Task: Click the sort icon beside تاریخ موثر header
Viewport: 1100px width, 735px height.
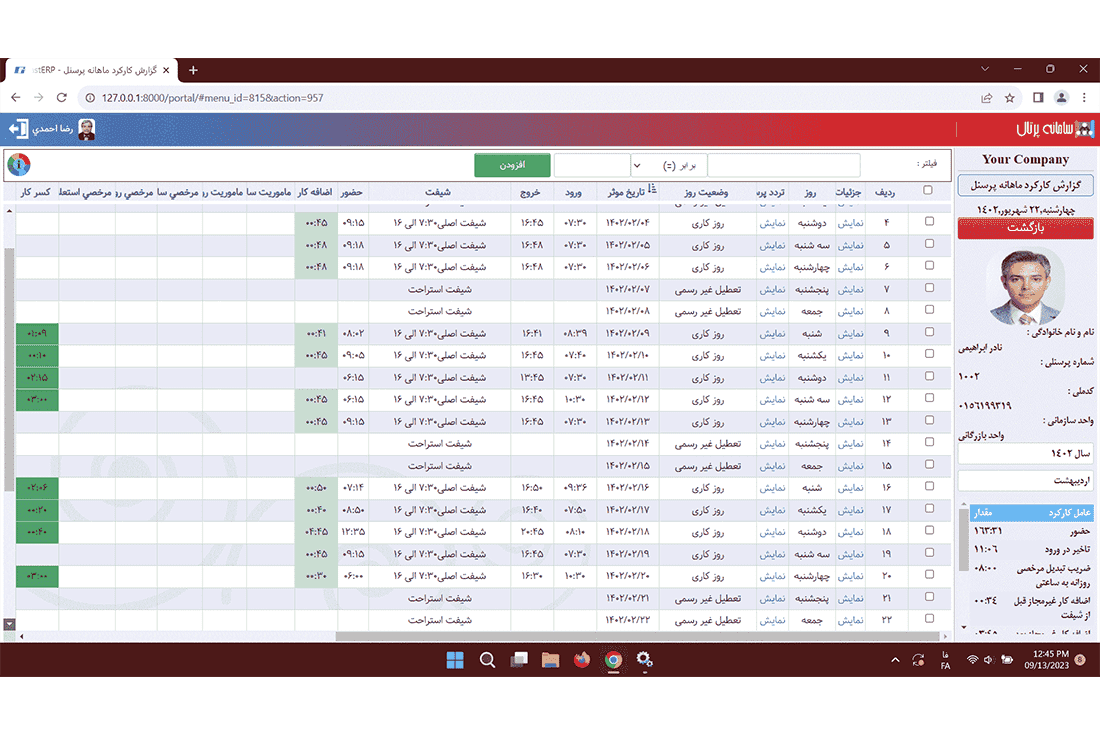Action: click(653, 190)
